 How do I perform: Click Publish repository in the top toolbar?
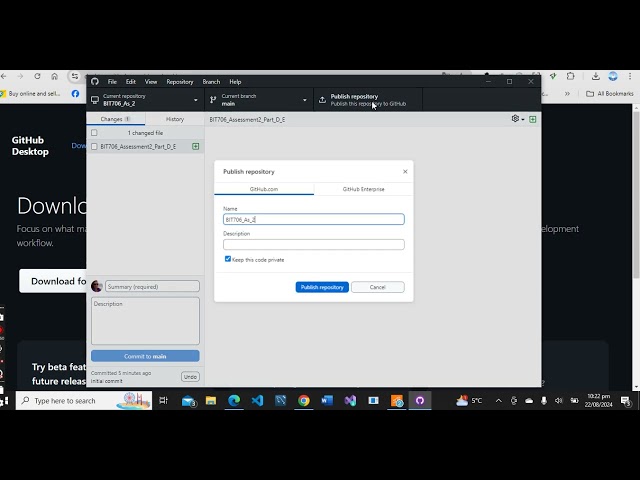click(x=368, y=100)
